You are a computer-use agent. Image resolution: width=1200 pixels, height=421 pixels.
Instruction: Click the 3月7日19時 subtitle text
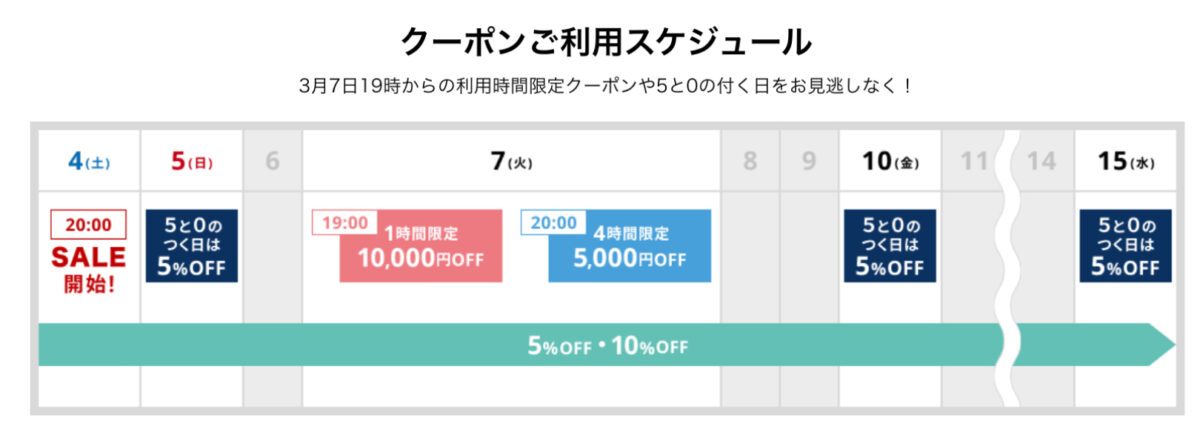click(x=606, y=86)
